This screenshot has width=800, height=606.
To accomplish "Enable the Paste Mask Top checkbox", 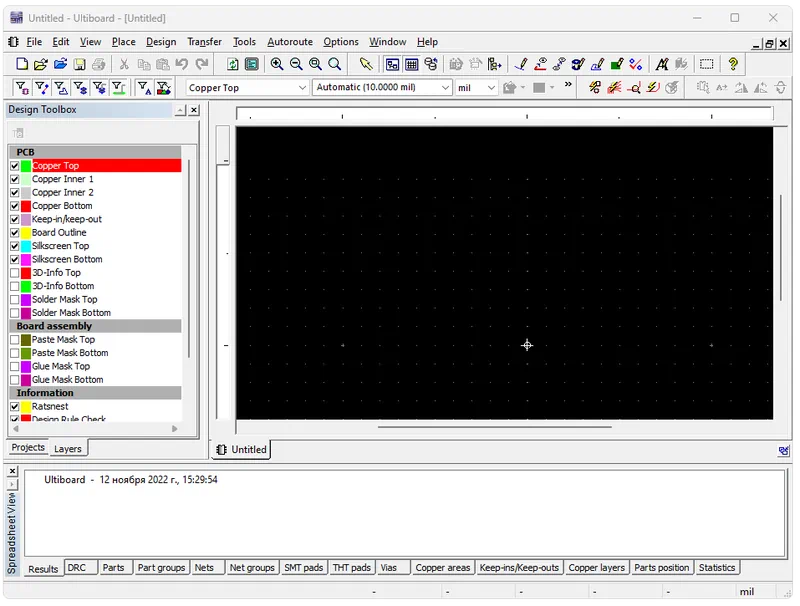I will (15, 340).
